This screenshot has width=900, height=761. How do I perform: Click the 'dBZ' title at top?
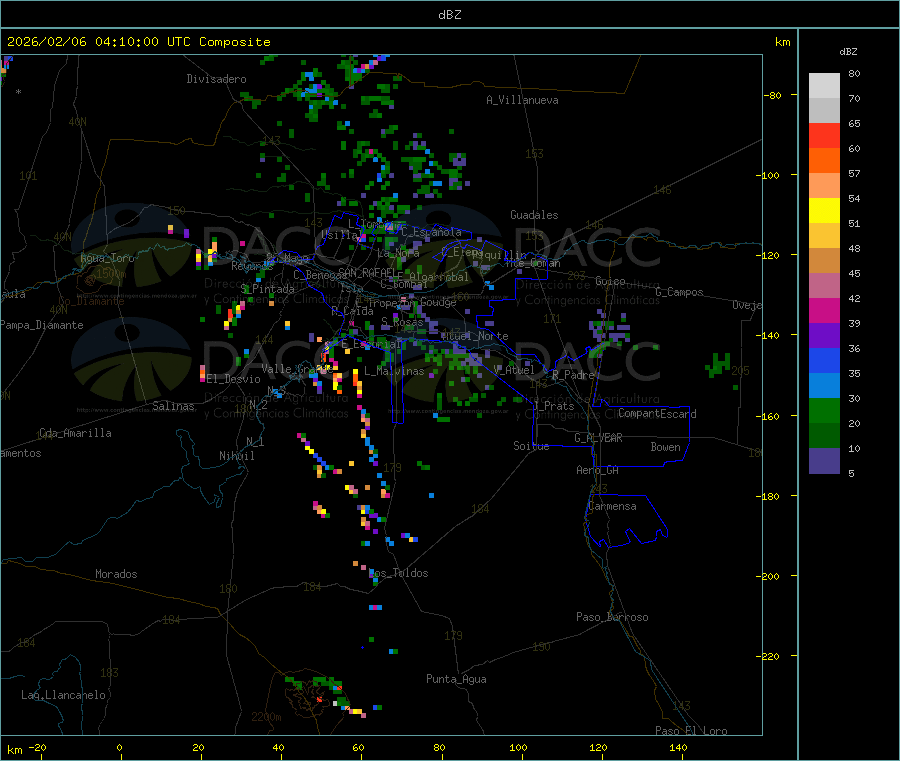pyautogui.click(x=449, y=15)
